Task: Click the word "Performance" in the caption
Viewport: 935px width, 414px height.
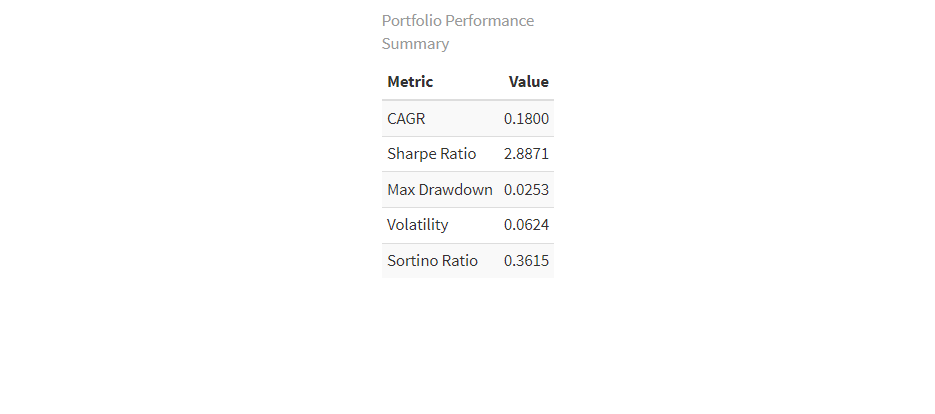Action: [x=490, y=21]
